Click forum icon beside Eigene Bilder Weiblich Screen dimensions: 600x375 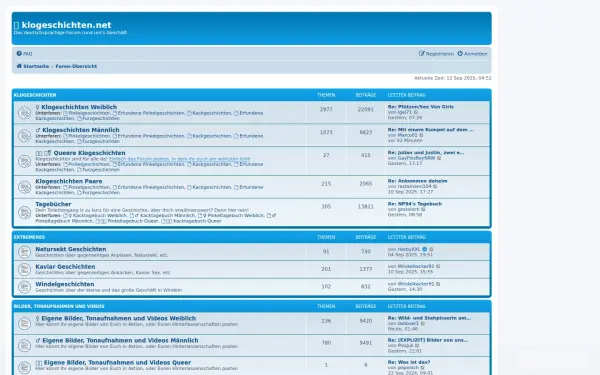point(24,324)
